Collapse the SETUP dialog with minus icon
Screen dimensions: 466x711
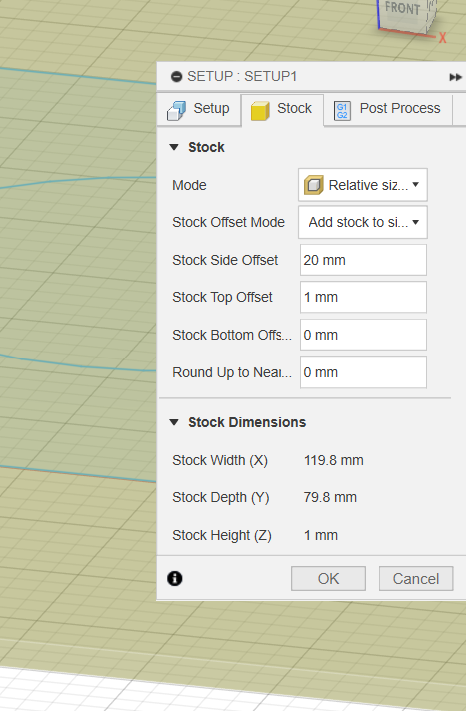[176, 77]
